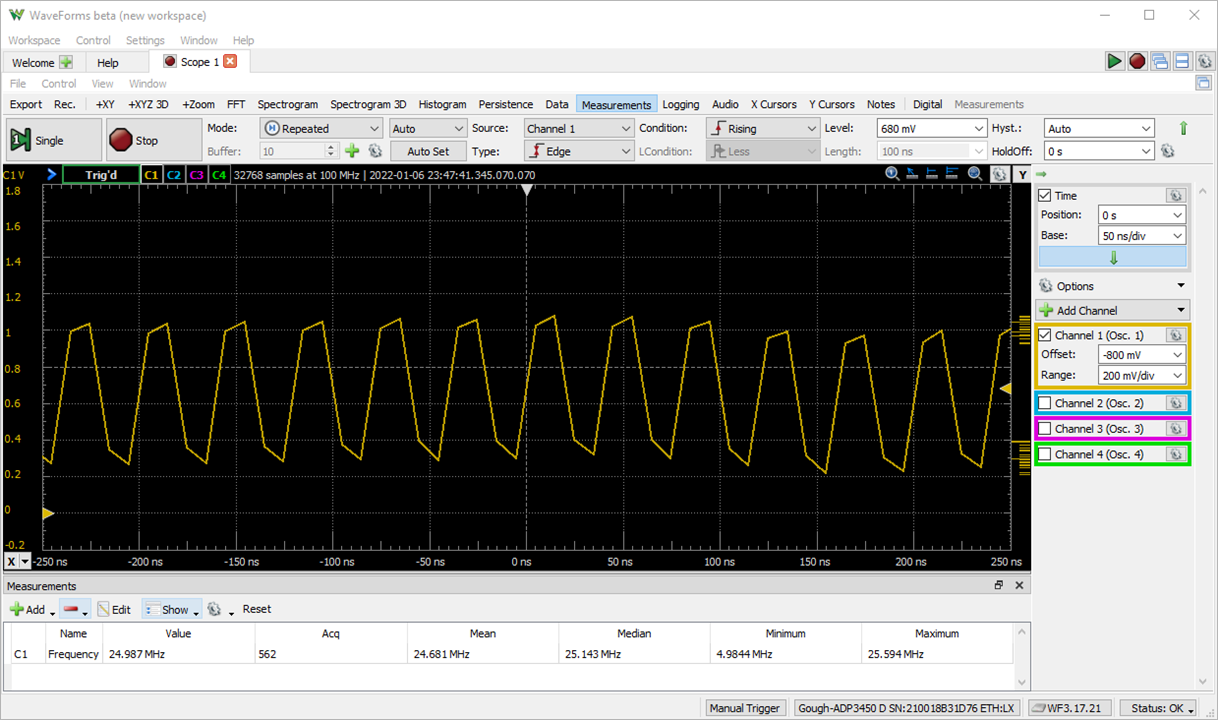The width and height of the screenshot is (1218, 720).
Task: Toggle C2 channel button above plot
Action: (174, 174)
